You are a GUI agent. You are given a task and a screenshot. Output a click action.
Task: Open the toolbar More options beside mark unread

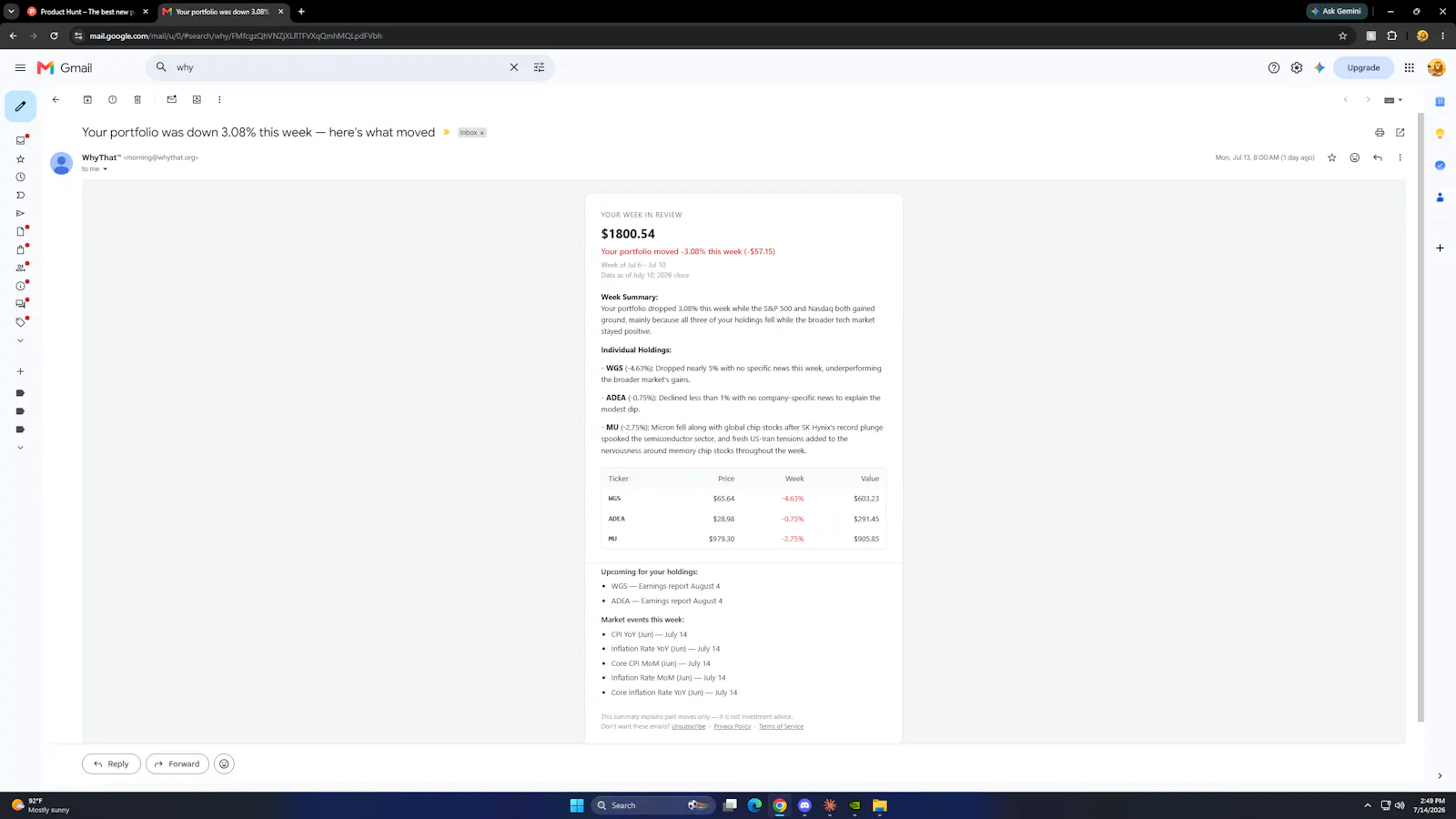coord(219,99)
